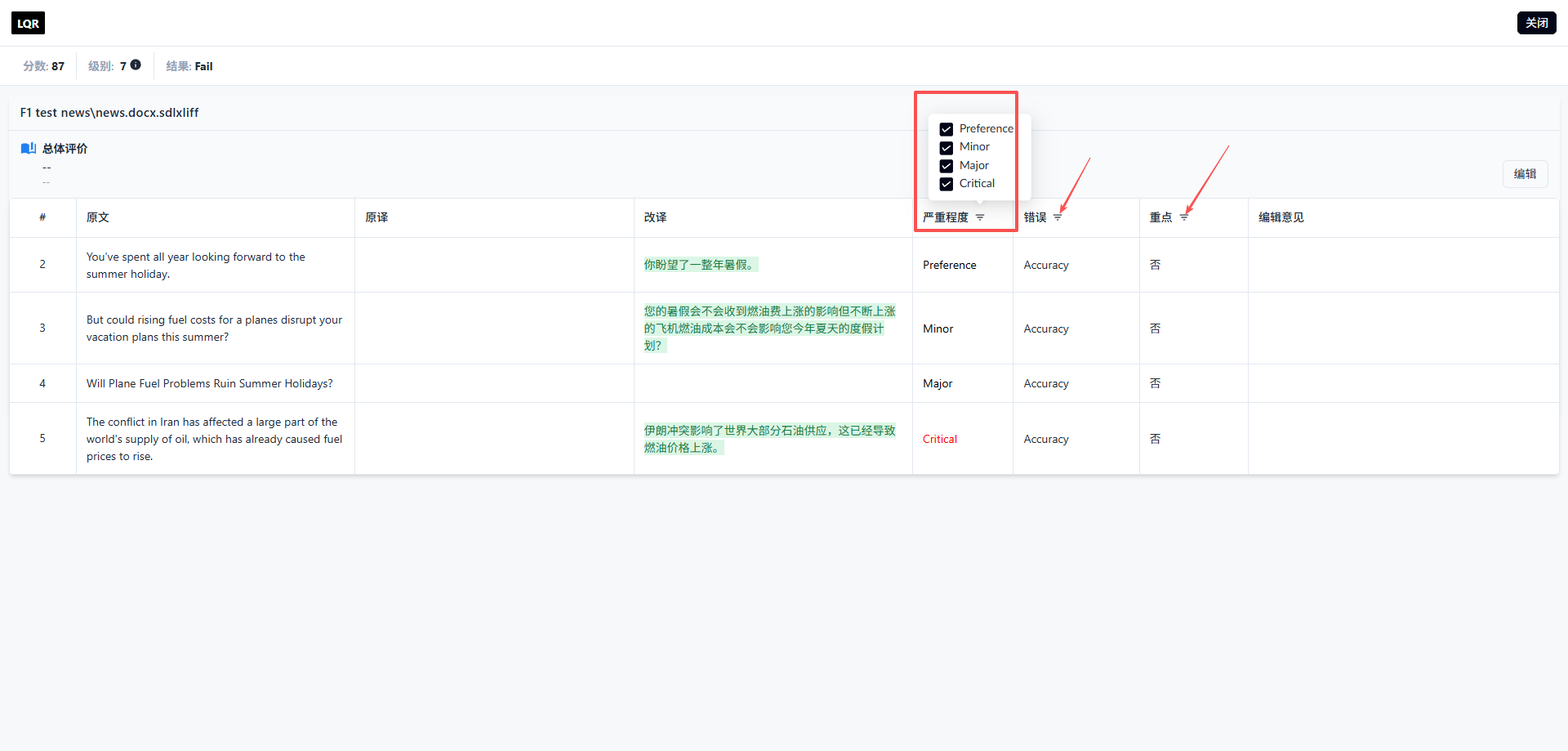Click the 原文 column header

tap(98, 217)
